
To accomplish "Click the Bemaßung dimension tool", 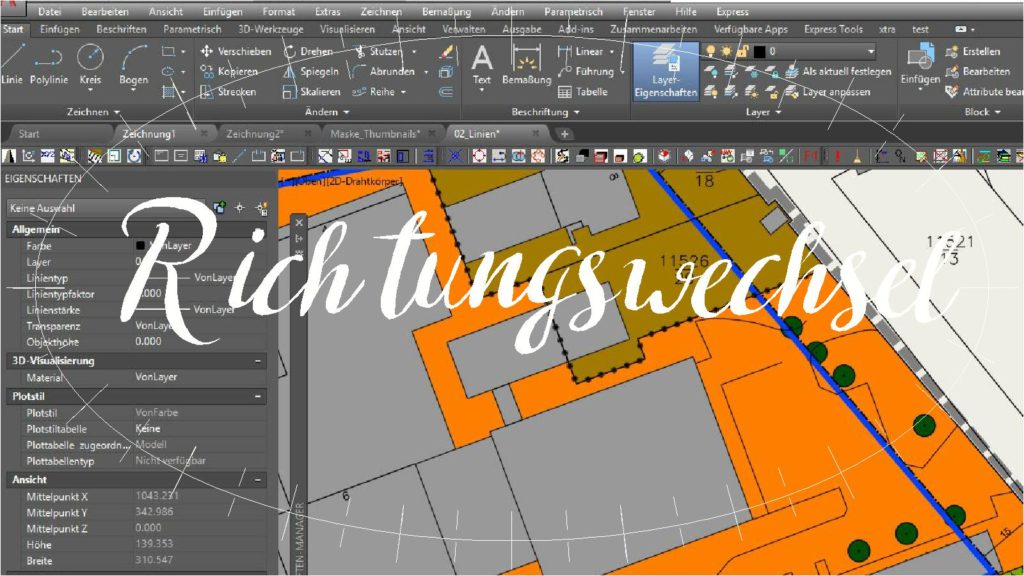I will pyautogui.click(x=526, y=64).
